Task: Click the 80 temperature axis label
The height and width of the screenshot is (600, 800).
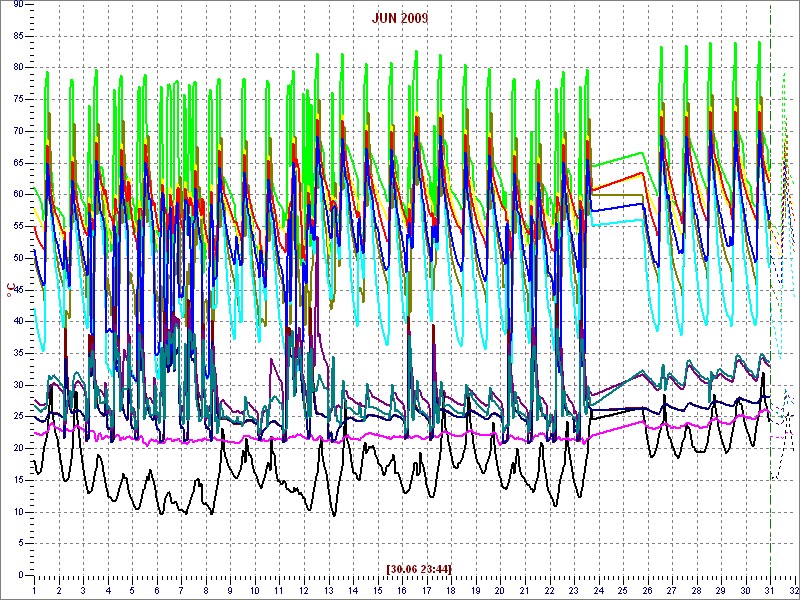Action: click(18, 68)
